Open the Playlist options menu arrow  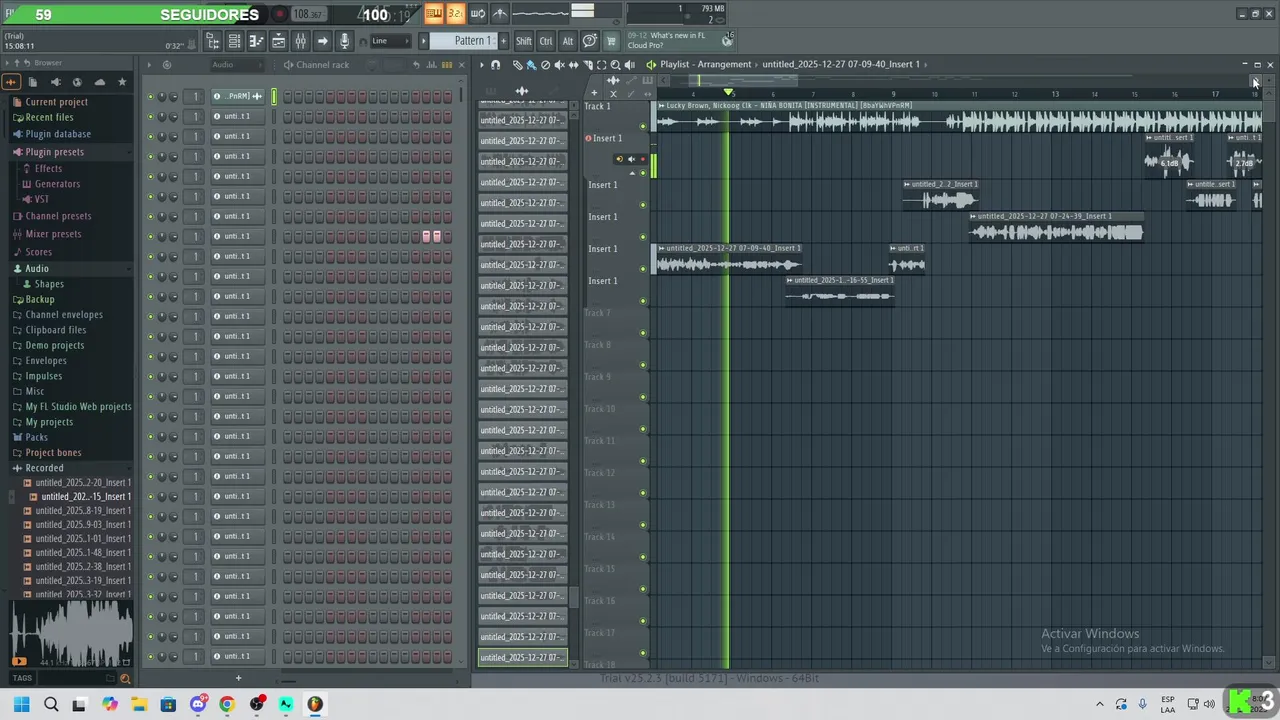tap(481, 64)
